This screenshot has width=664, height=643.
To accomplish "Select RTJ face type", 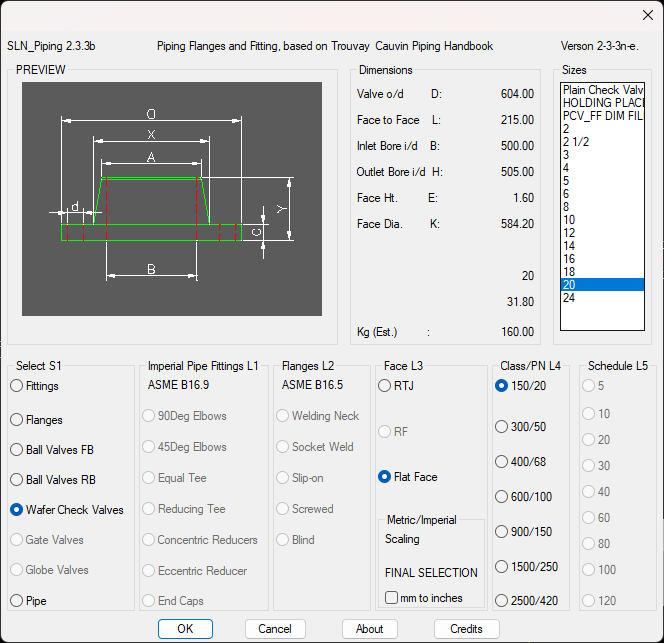I will click(396, 386).
